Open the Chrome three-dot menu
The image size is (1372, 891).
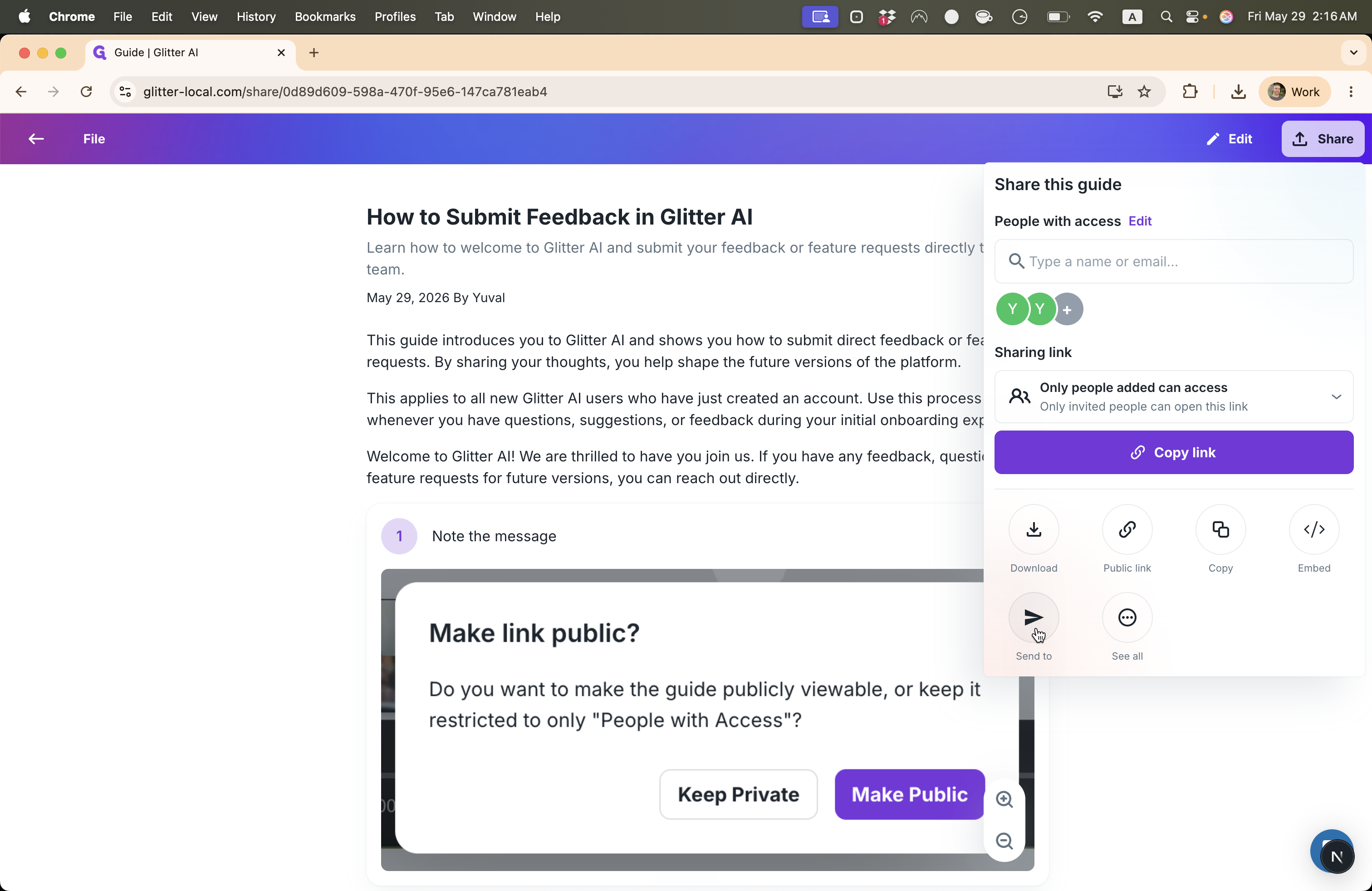tap(1351, 92)
